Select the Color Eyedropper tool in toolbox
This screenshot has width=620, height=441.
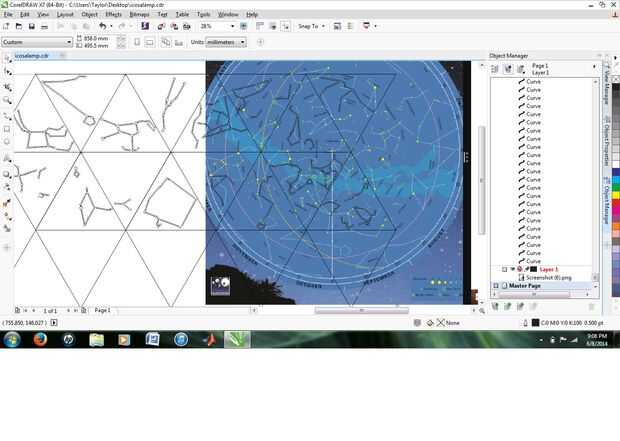7,203
